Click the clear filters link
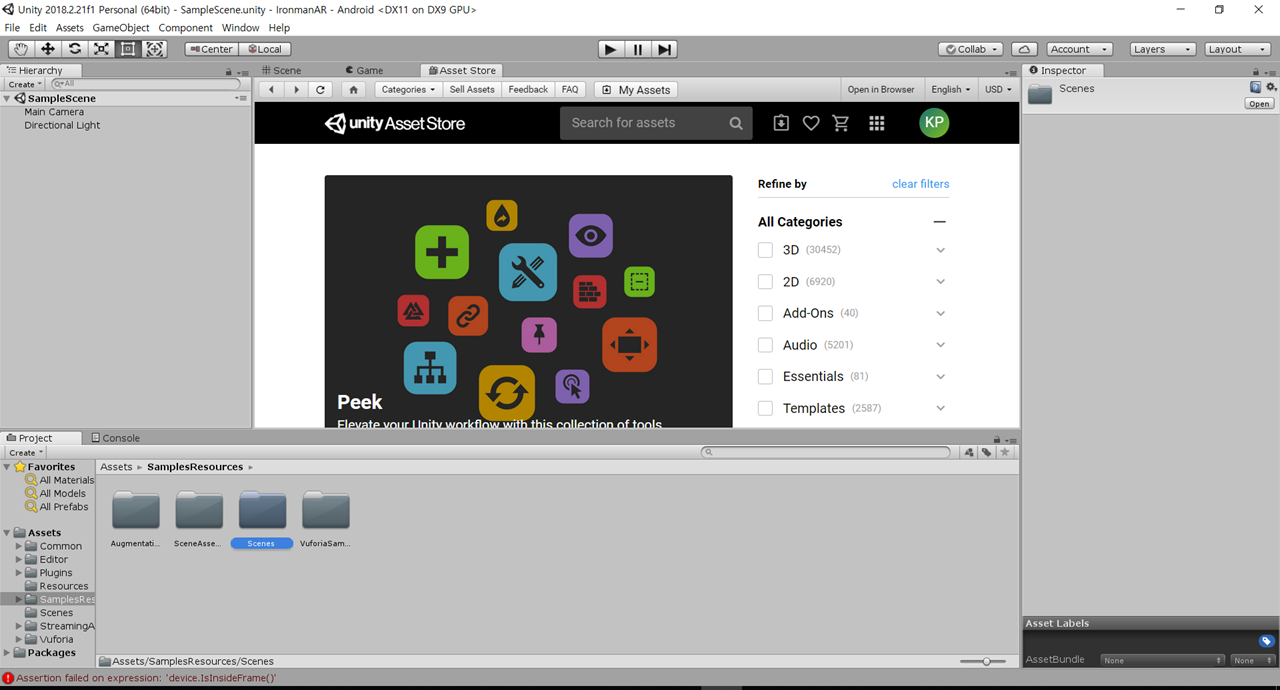Image resolution: width=1280 pixels, height=690 pixels. coord(920,184)
